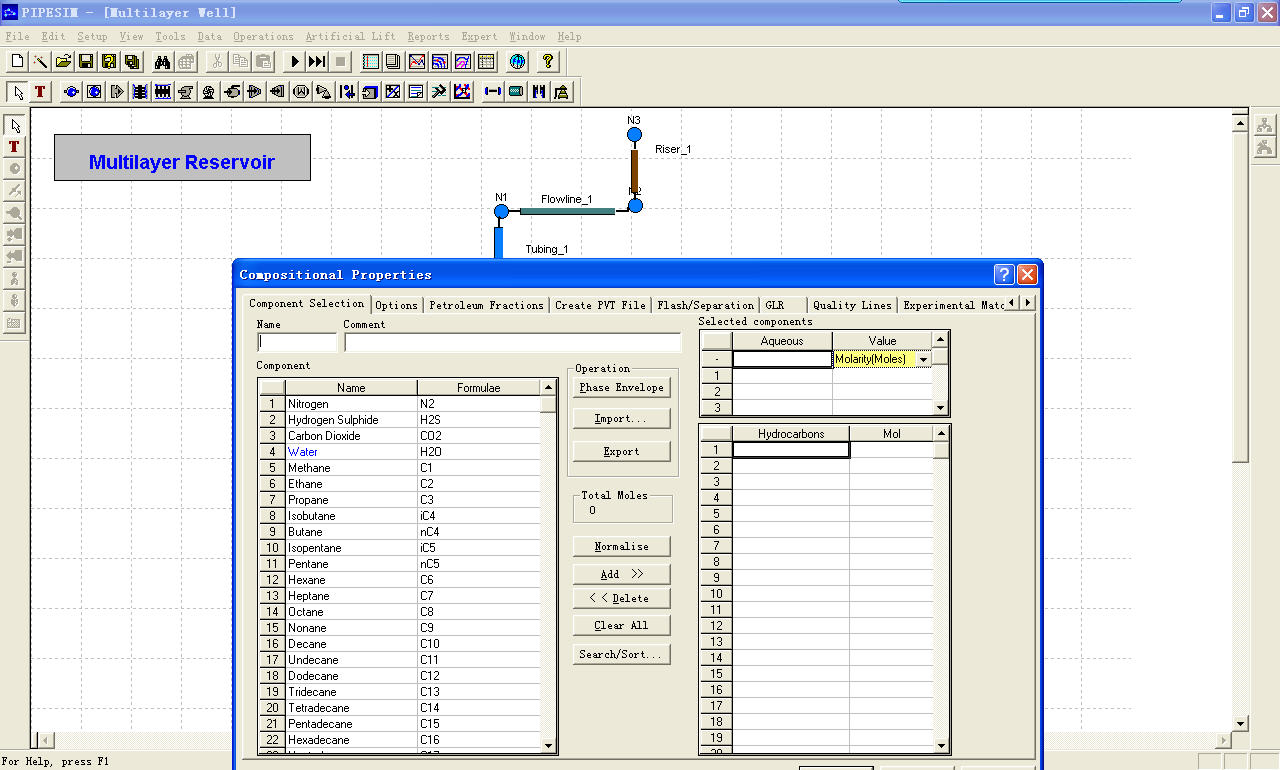Open the table grid icon in top toolbar
The width and height of the screenshot is (1280, 770).
tap(486, 62)
